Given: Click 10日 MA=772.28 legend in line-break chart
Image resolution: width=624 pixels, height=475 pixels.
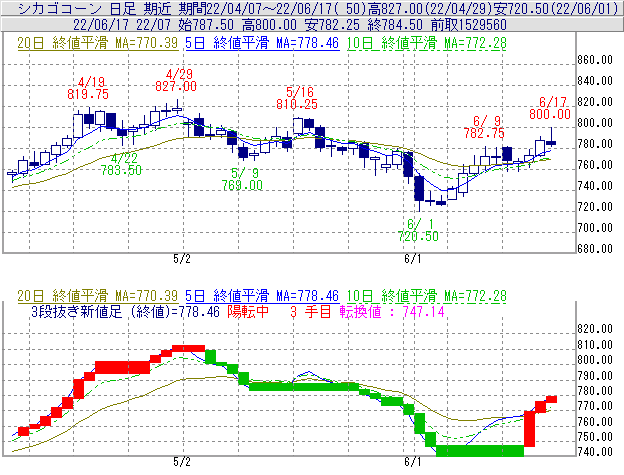Looking at the screenshot, I should 427,296.
